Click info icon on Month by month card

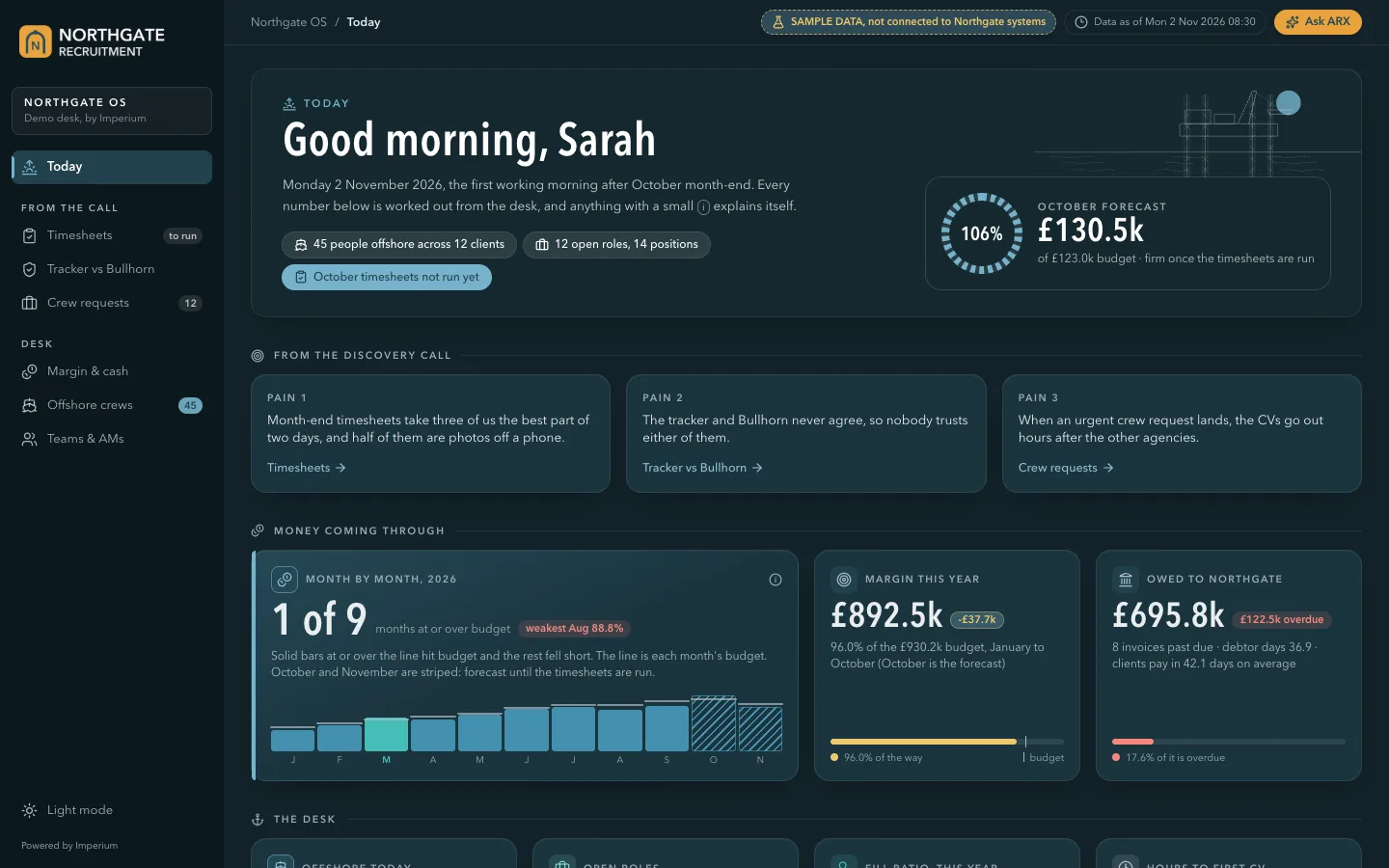pyautogui.click(x=776, y=580)
